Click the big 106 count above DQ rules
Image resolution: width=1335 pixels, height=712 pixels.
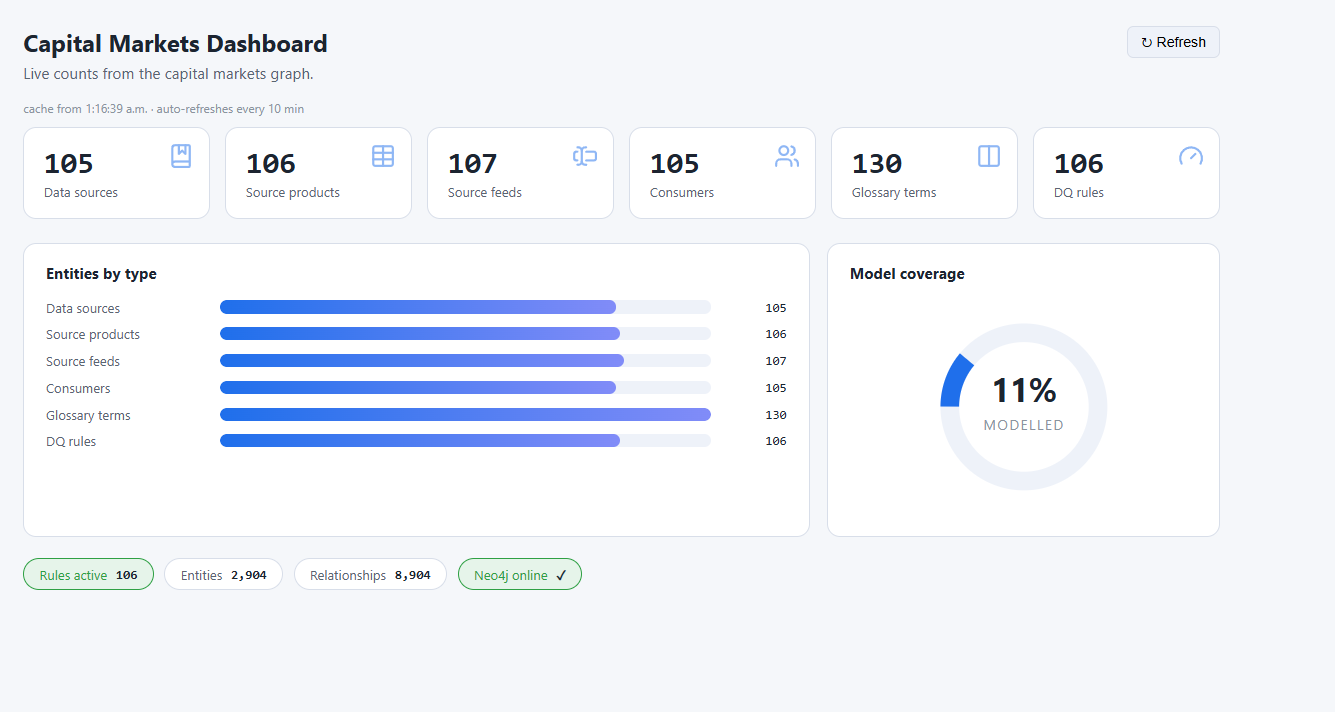click(1079, 164)
